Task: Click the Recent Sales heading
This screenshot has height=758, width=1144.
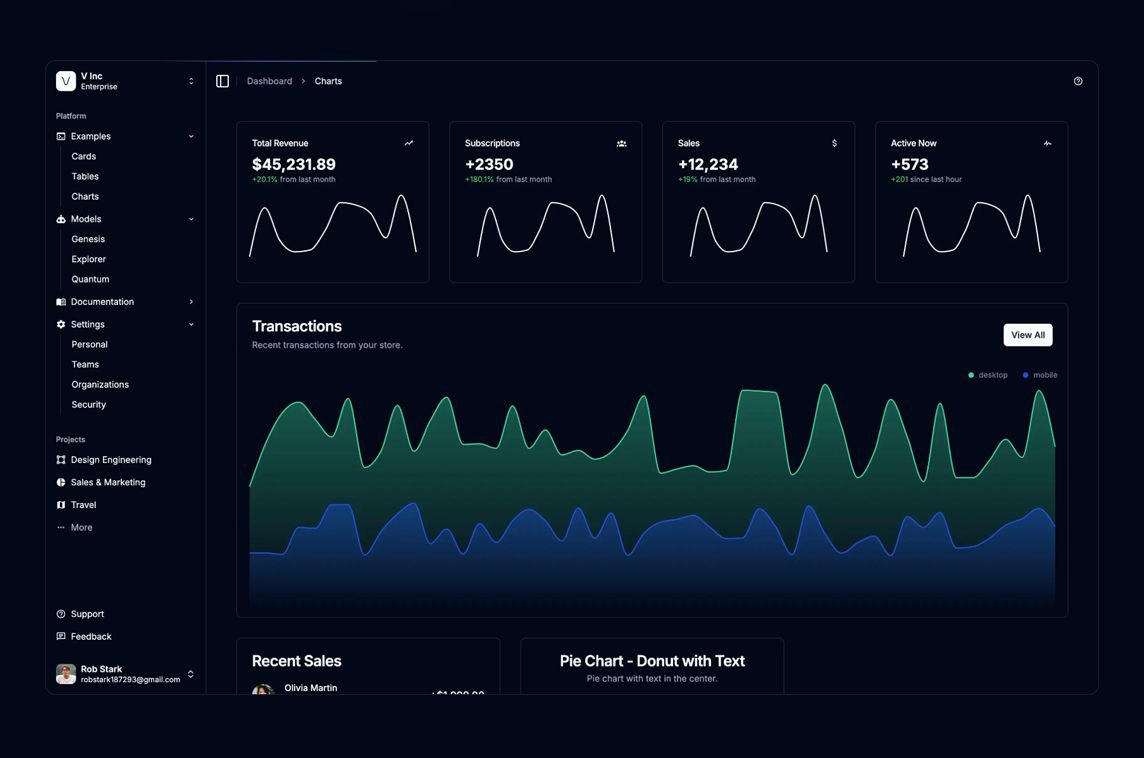Action: point(296,661)
